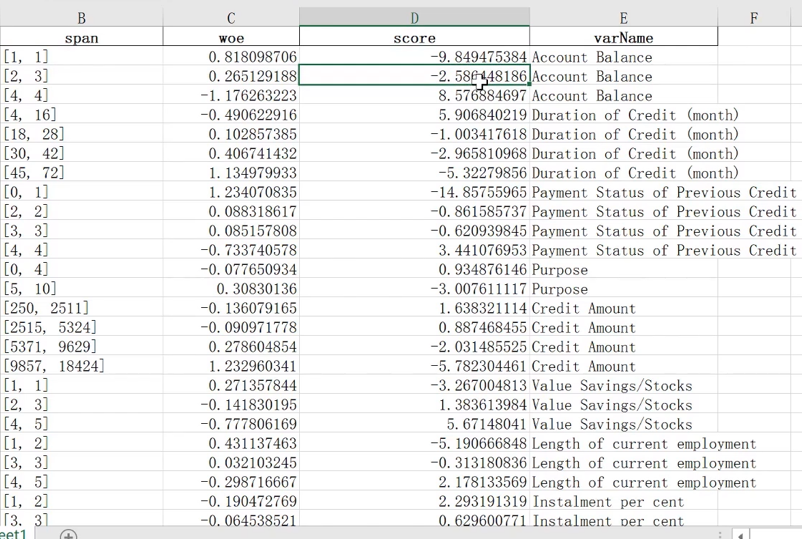Click the 'varName' header cell

pyautogui.click(x=623, y=38)
